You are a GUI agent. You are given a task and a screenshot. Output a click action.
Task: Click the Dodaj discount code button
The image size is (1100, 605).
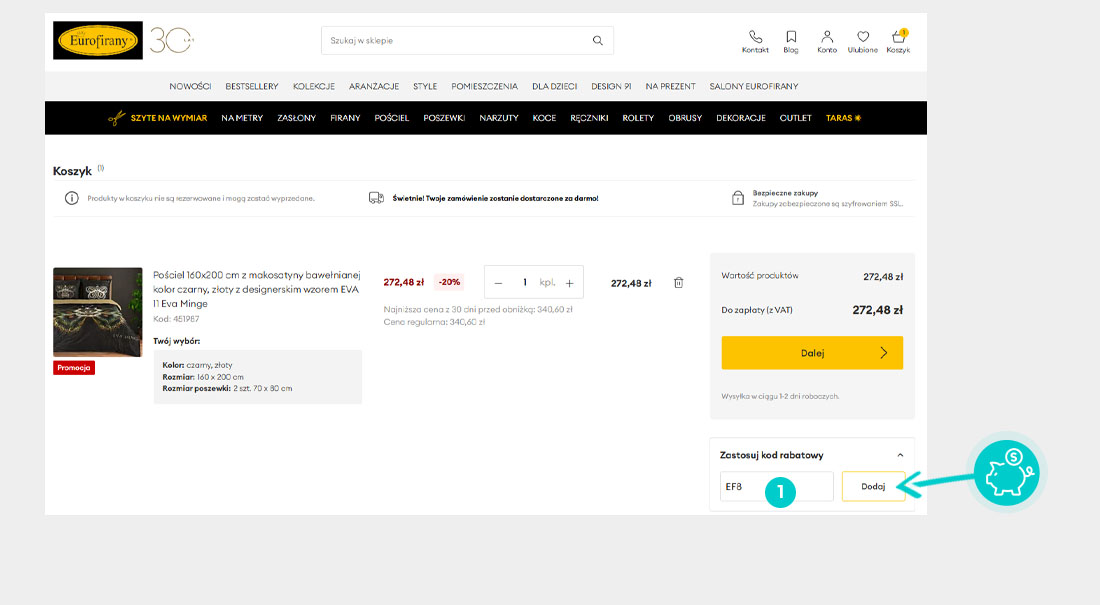point(873,486)
